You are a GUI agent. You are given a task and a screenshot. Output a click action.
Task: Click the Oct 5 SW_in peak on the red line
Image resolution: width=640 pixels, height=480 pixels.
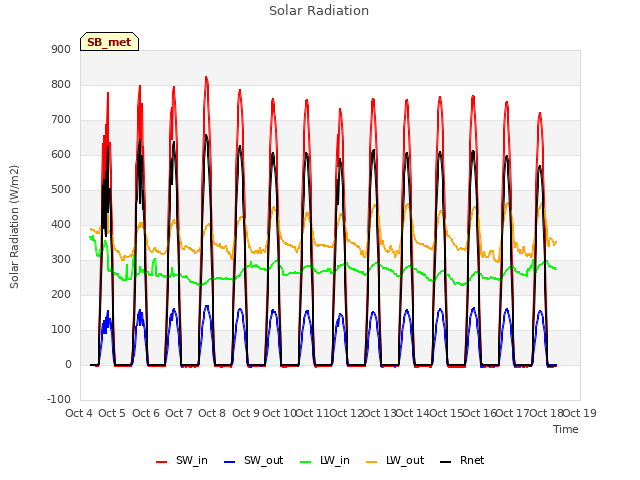coord(108,93)
